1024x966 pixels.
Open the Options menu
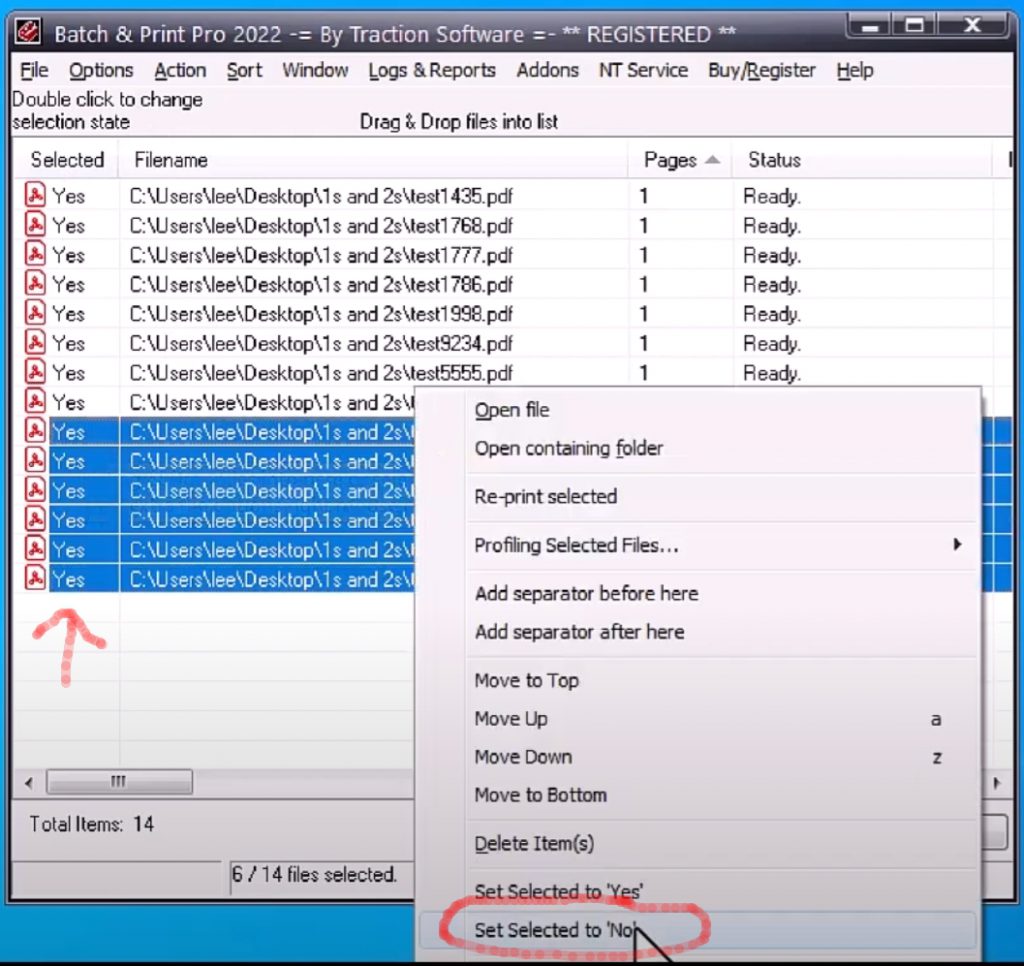click(x=101, y=70)
